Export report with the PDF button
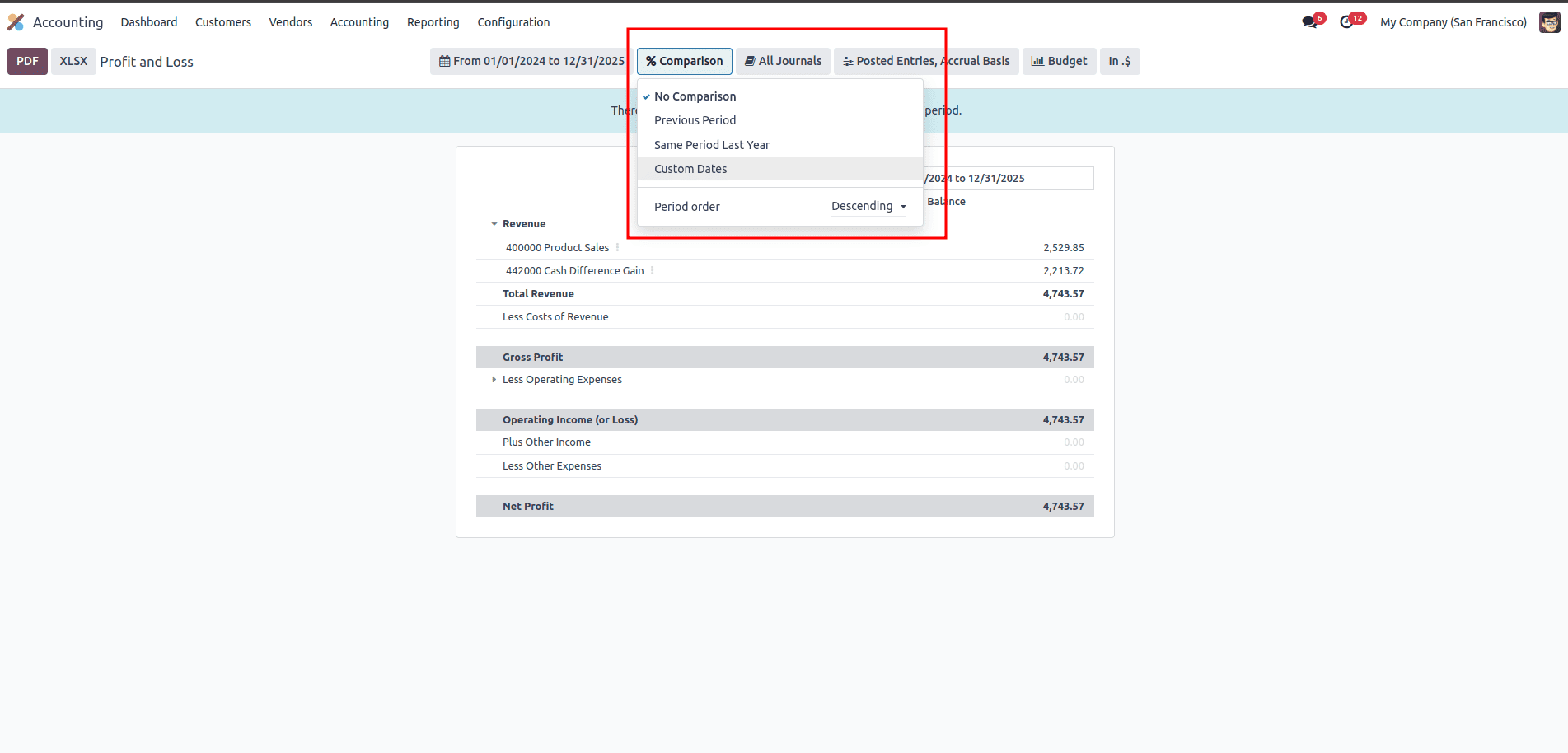Image resolution: width=1568 pixels, height=753 pixels. tap(27, 61)
